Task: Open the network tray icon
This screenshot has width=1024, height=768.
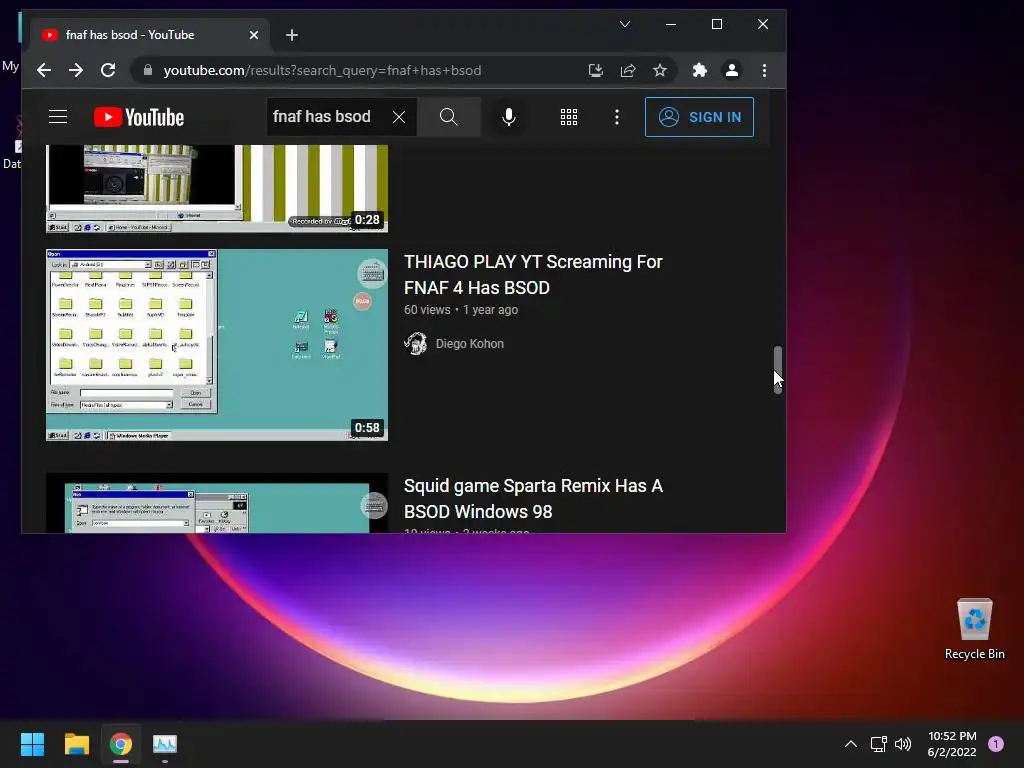Action: pyautogui.click(x=878, y=744)
